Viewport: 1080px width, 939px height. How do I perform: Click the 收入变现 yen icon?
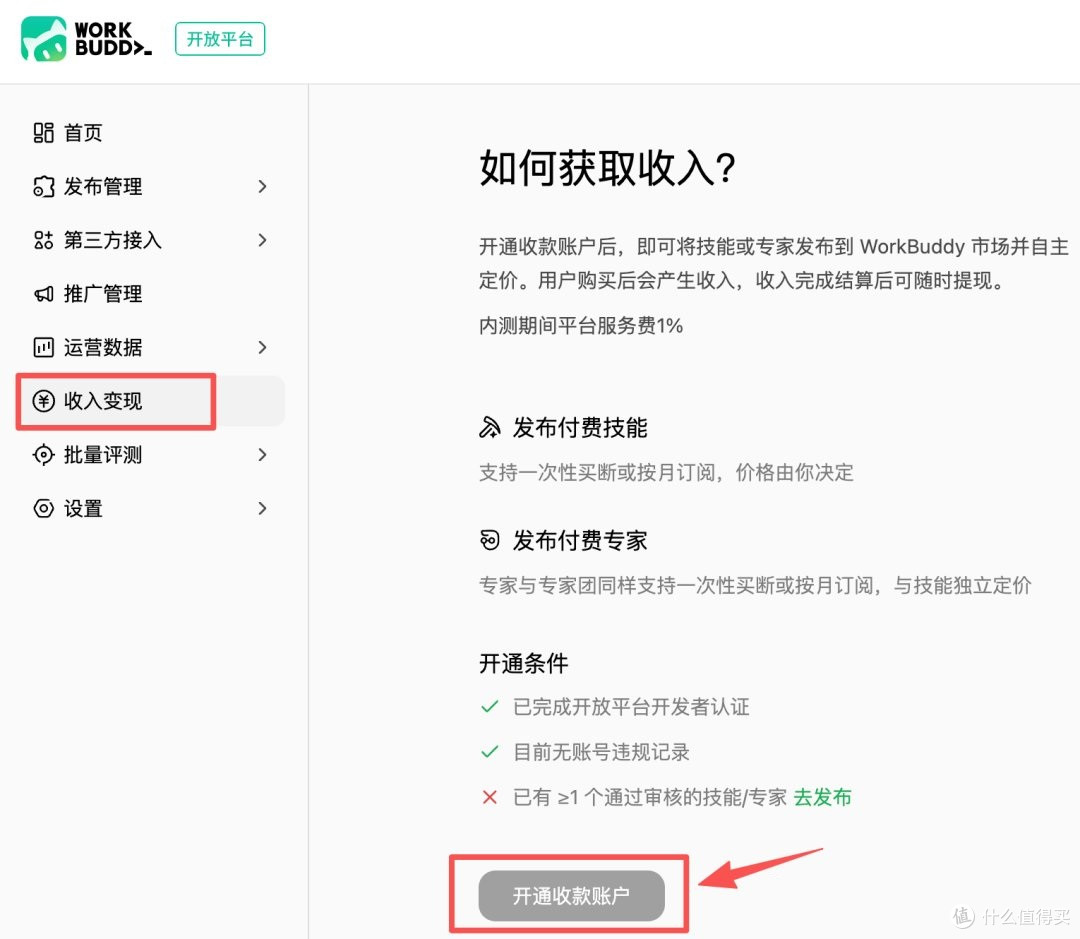[x=43, y=401]
